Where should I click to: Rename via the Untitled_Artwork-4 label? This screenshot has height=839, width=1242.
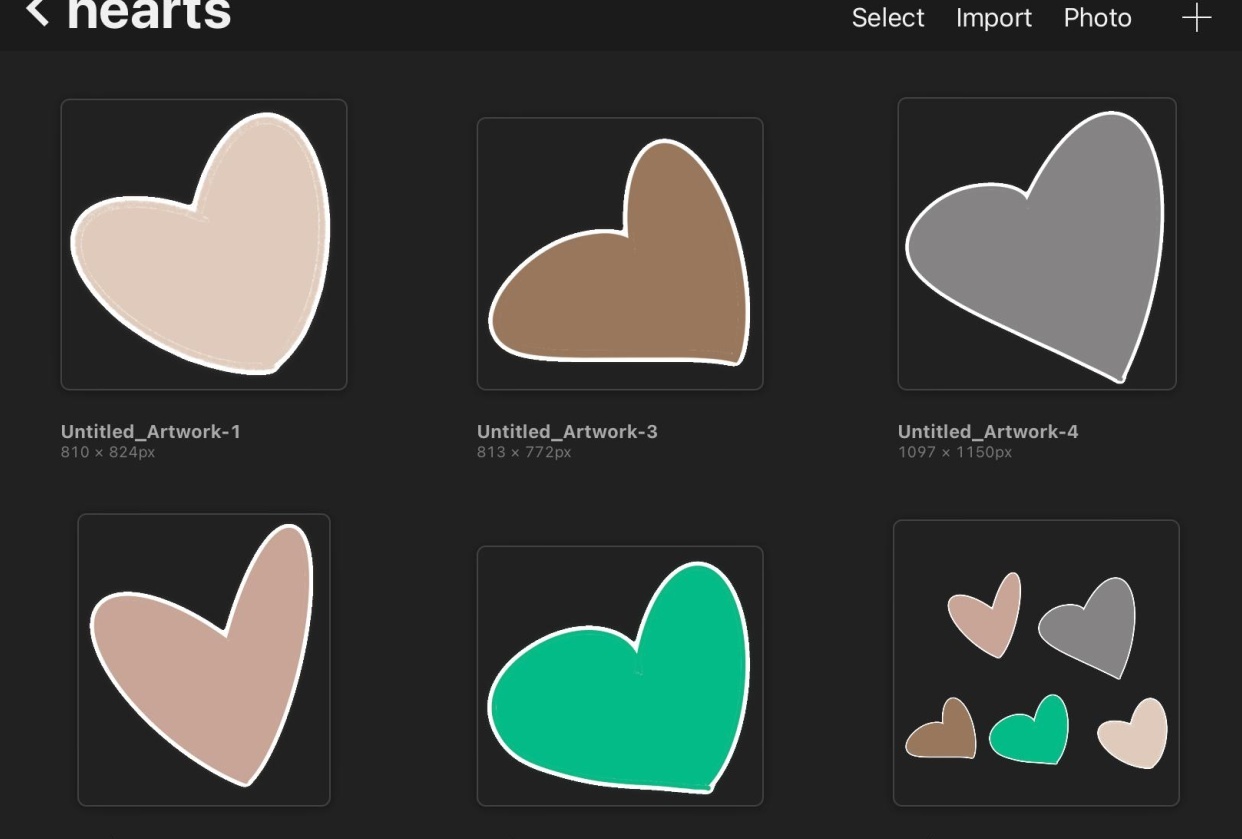click(x=988, y=432)
